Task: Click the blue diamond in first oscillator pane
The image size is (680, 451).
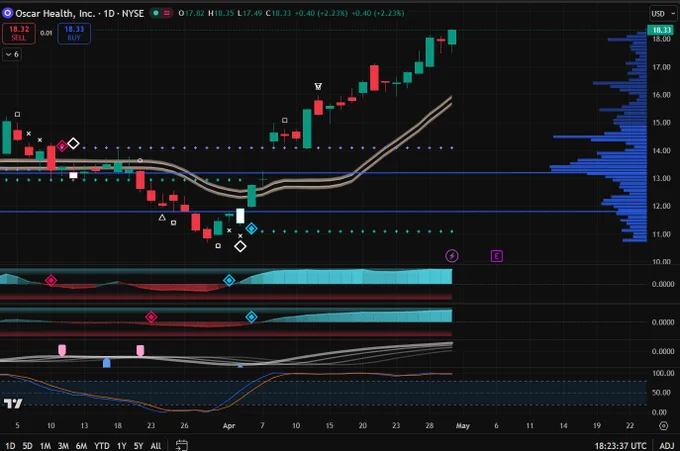Action: click(x=229, y=281)
